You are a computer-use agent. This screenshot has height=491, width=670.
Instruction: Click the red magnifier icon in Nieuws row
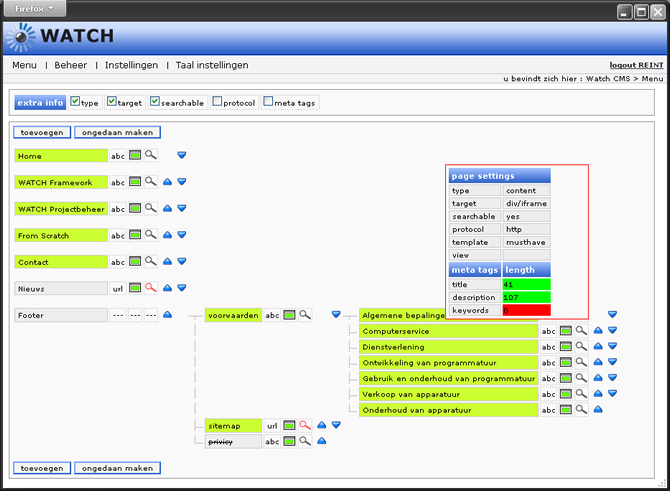[x=150, y=288]
